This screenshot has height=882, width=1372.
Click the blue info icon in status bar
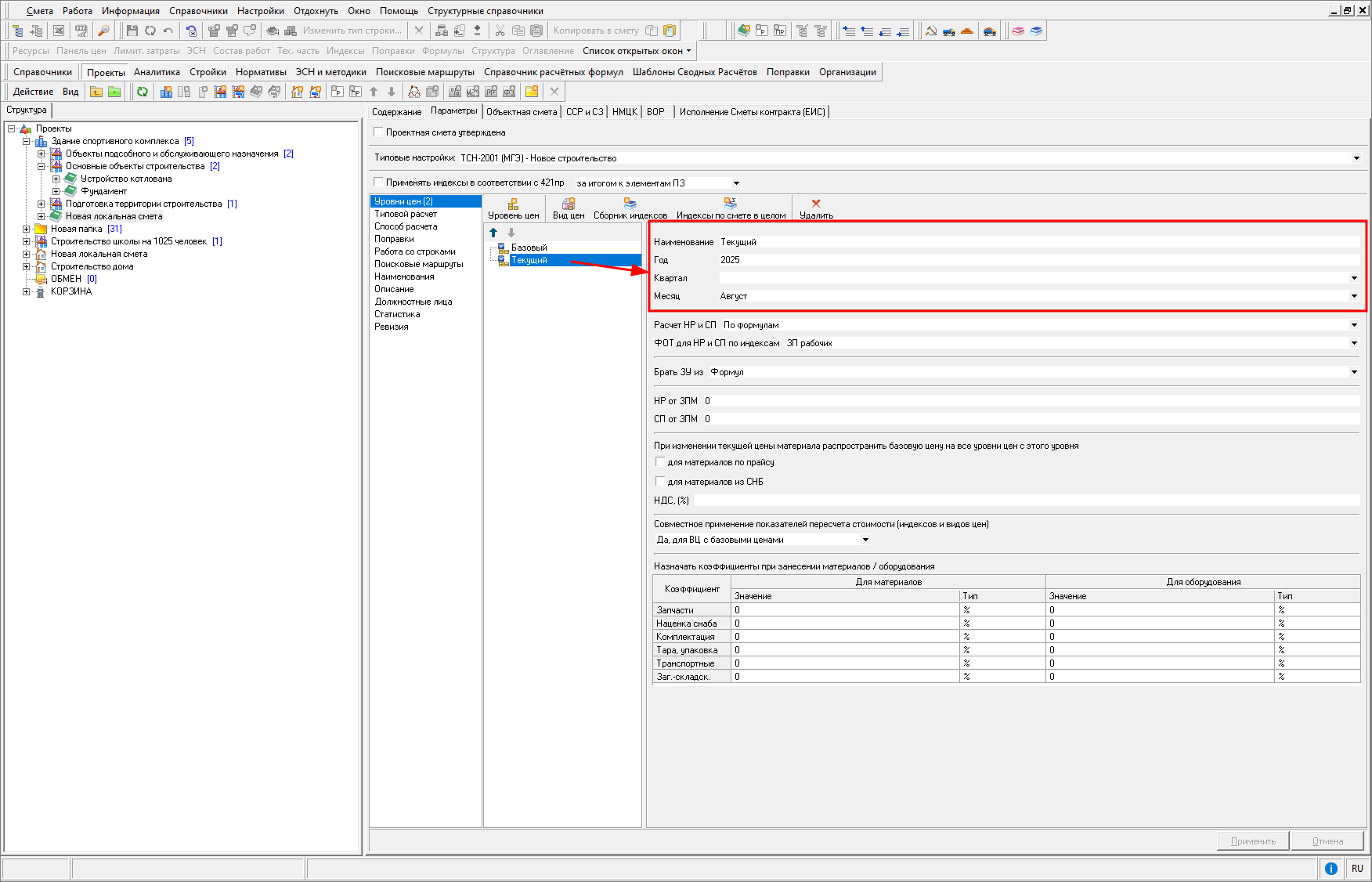pyautogui.click(x=1330, y=868)
